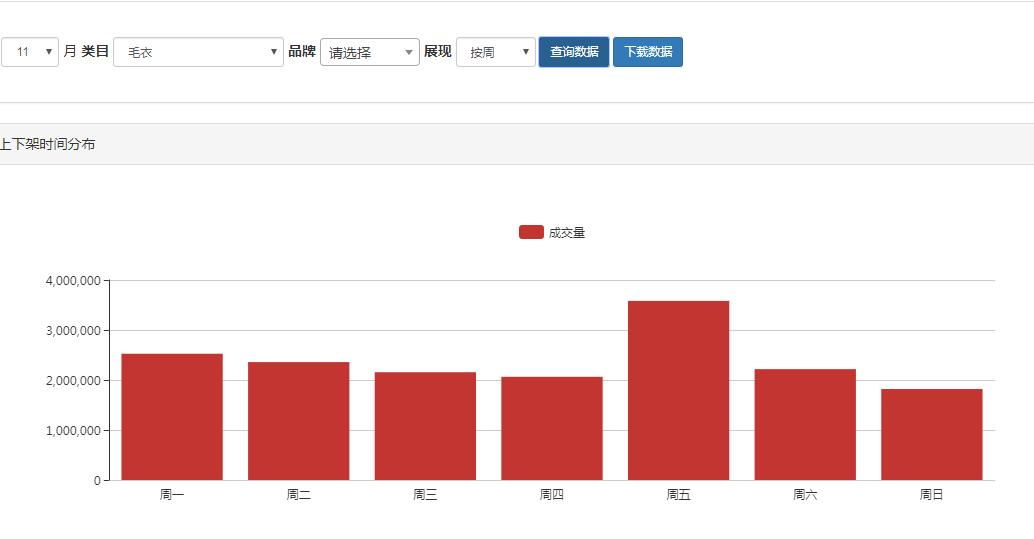The image size is (1034, 539).
Task: Click the 2,000,000 y-axis label
Action: coord(73,381)
